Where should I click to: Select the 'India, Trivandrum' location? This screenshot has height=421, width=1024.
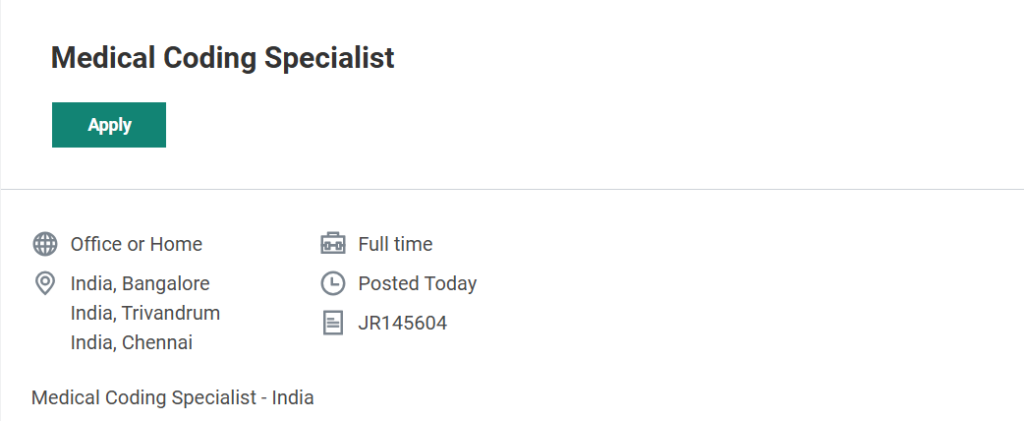(x=145, y=313)
